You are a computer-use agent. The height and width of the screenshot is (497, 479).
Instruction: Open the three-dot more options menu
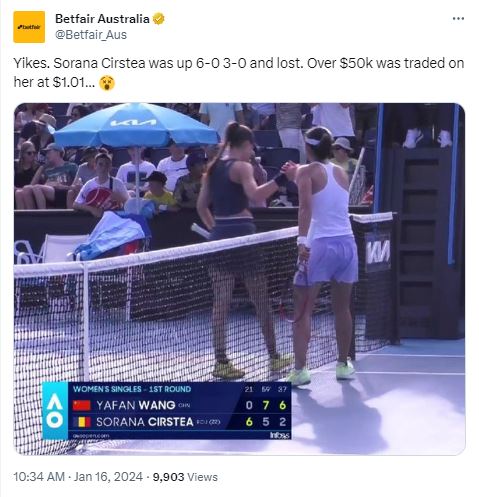(x=458, y=19)
